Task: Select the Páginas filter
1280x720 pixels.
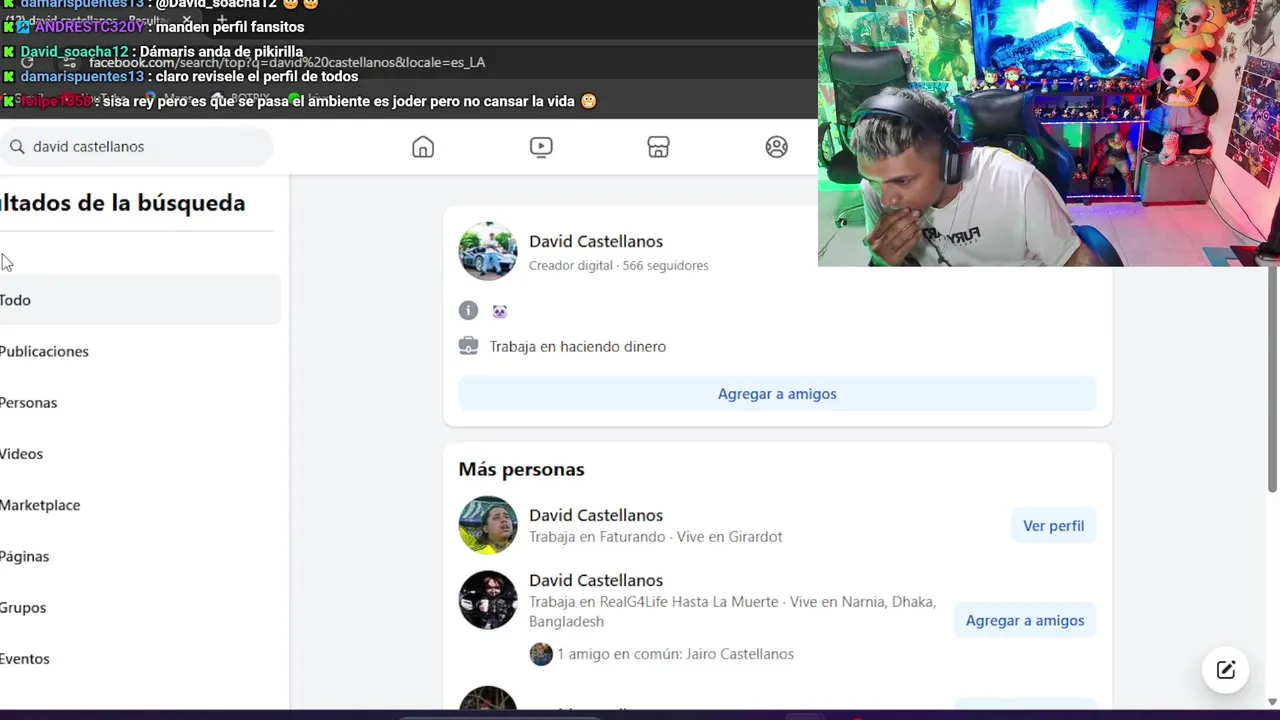Action: [x=139, y=556]
